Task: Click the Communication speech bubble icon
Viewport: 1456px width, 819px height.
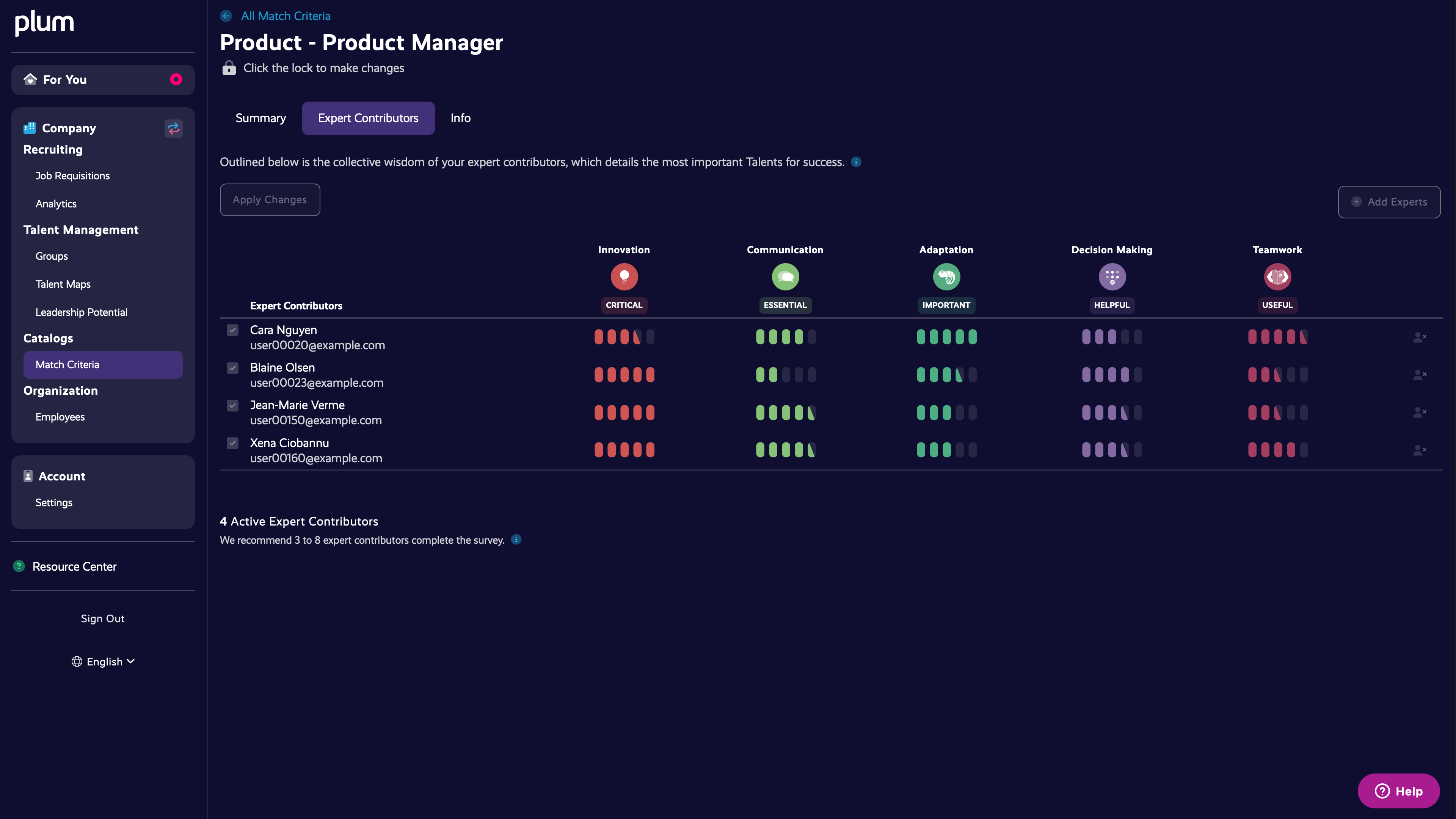Action: tap(785, 277)
